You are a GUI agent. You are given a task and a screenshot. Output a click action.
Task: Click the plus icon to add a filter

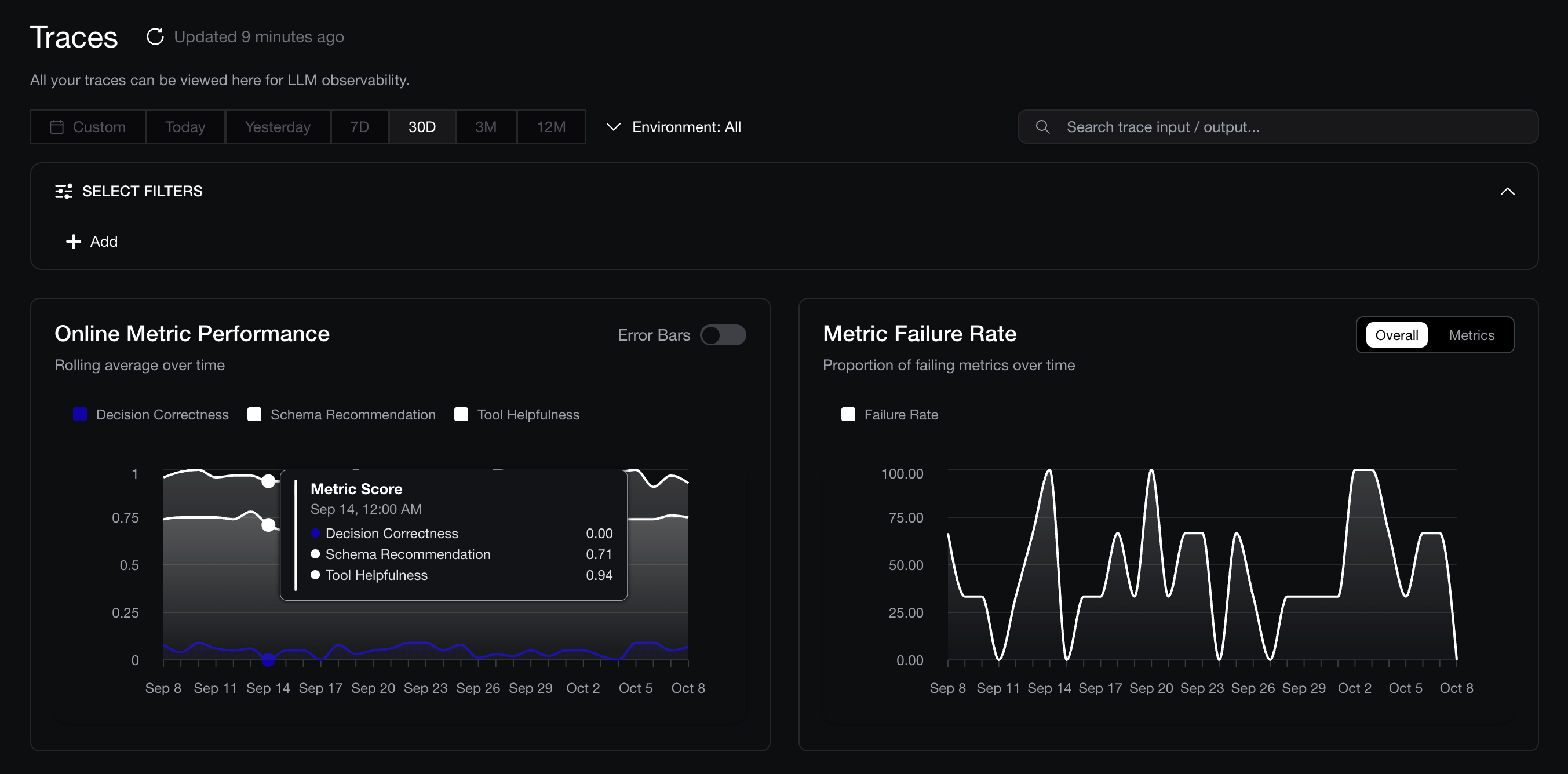pos(72,242)
